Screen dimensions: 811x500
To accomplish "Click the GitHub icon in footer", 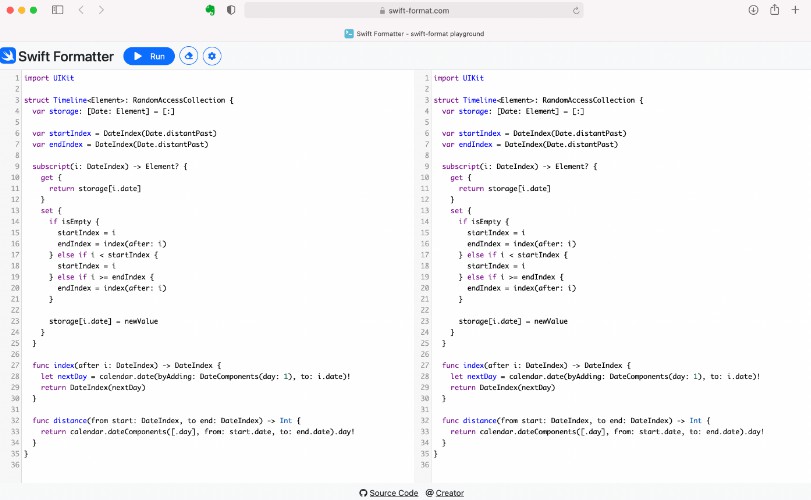I will pos(363,493).
